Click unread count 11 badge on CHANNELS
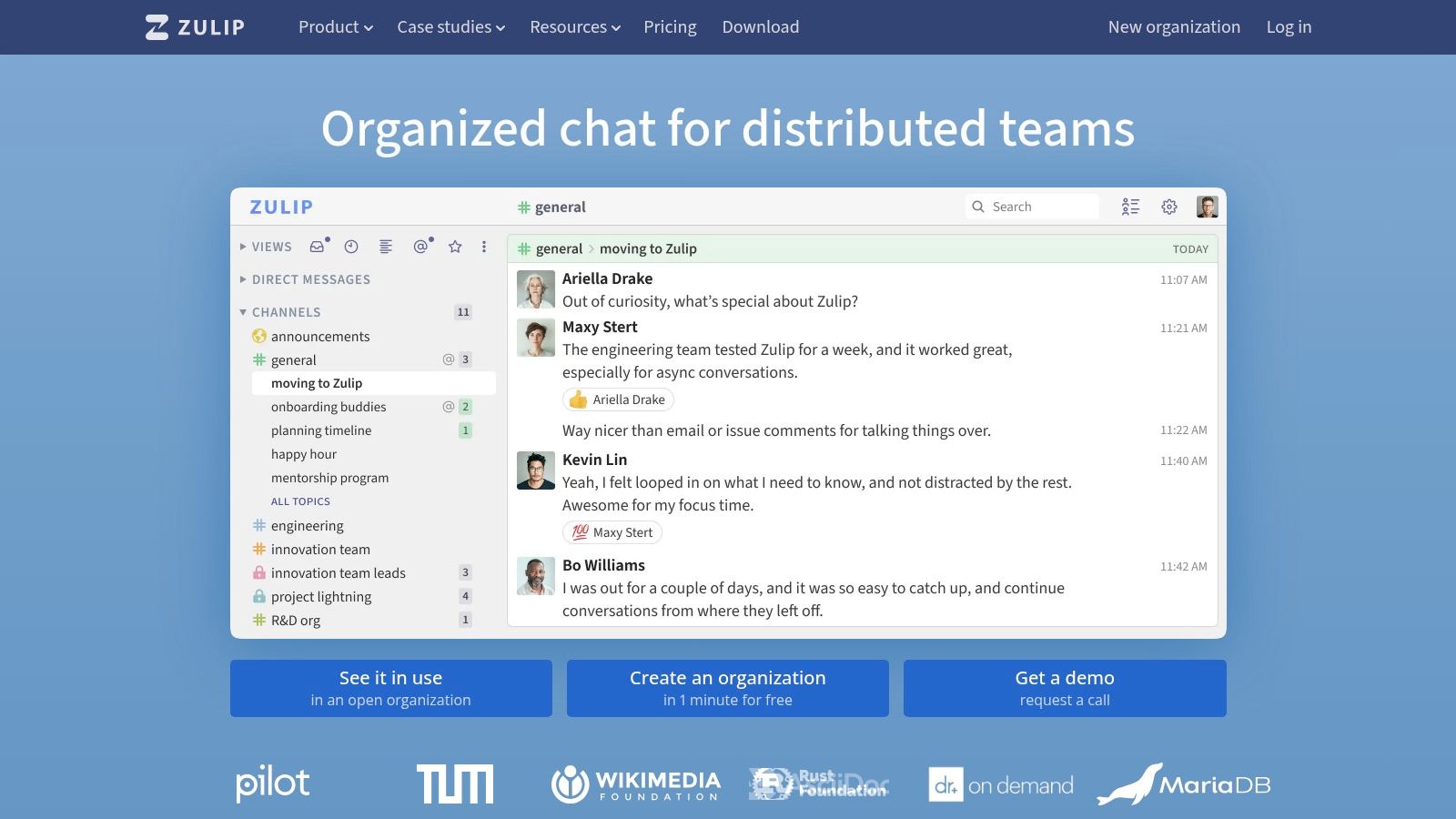The height and width of the screenshot is (819, 1456). click(463, 312)
